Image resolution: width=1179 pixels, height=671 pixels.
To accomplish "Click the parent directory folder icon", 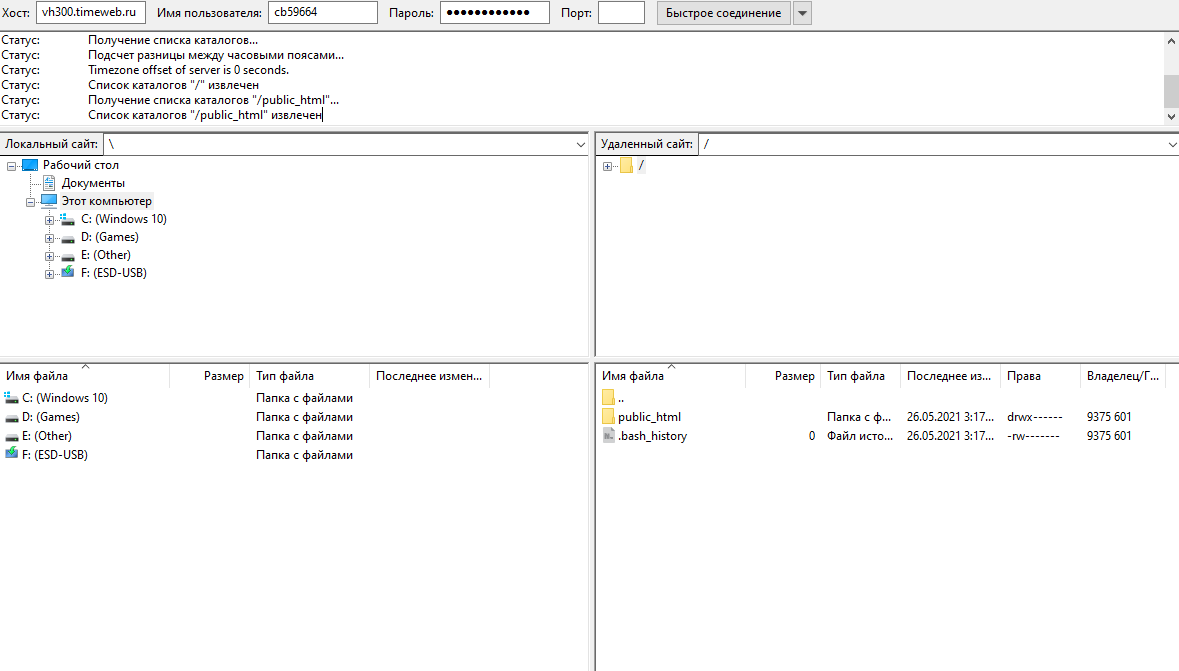I will point(608,397).
